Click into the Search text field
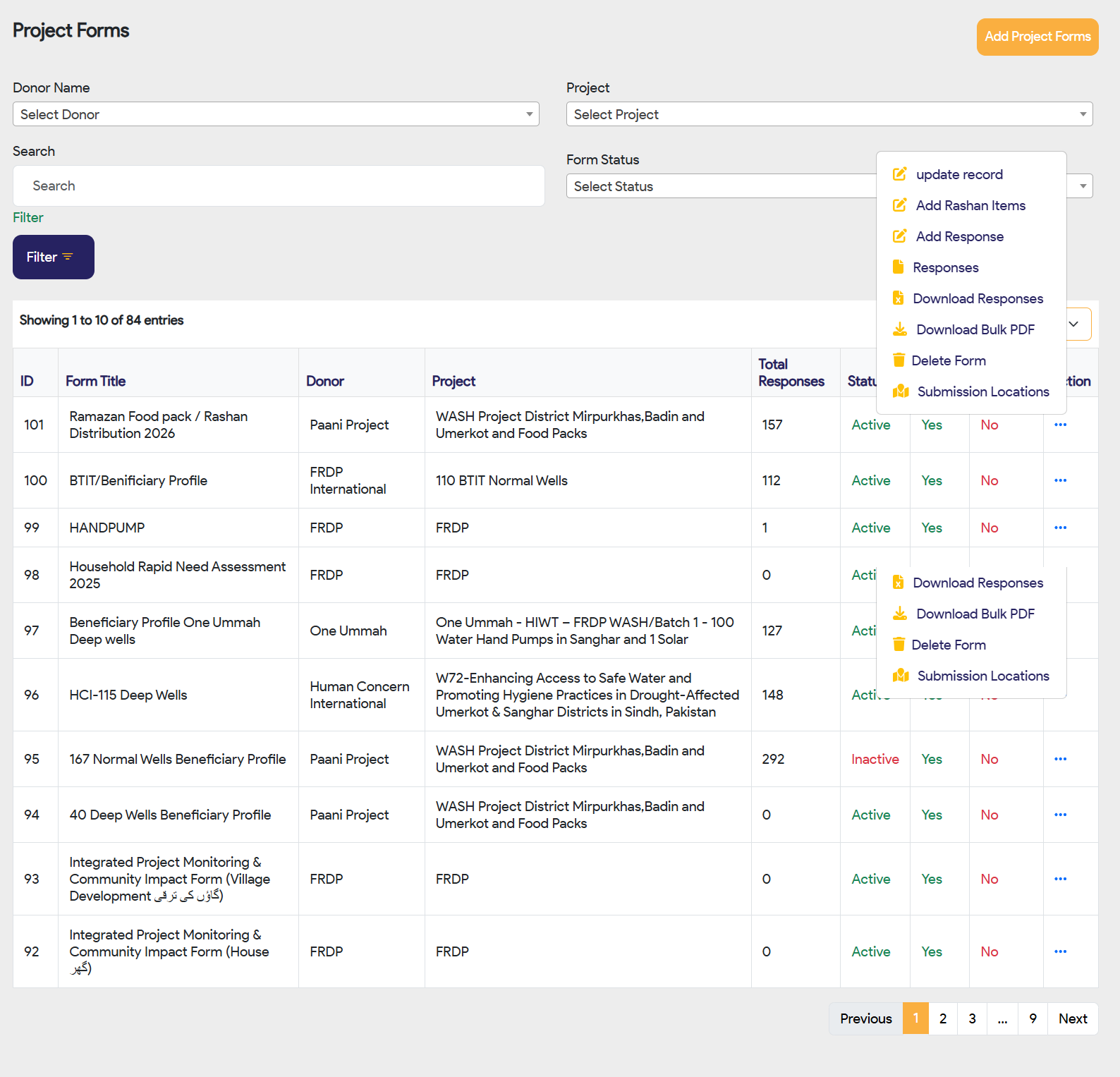The width and height of the screenshot is (1120, 1077). tap(279, 186)
